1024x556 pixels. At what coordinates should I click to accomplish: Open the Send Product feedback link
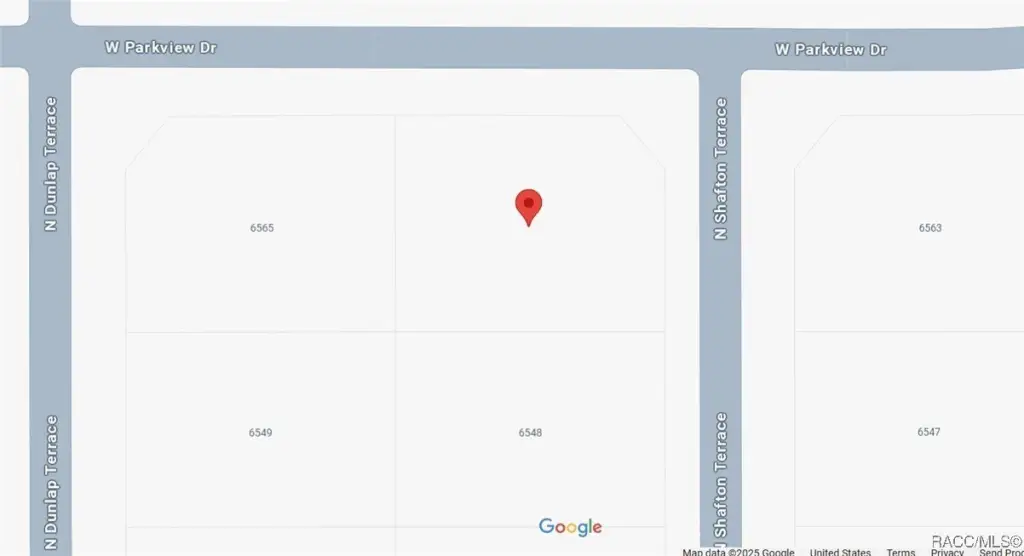pos(1000,552)
